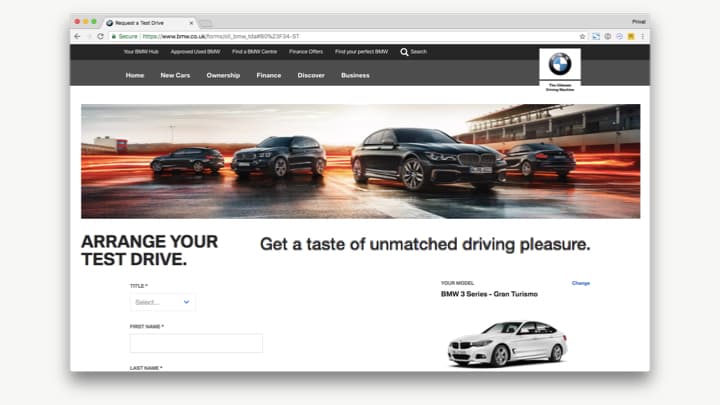
Task: Click the white BMW 3 Series image
Action: [x=507, y=343]
